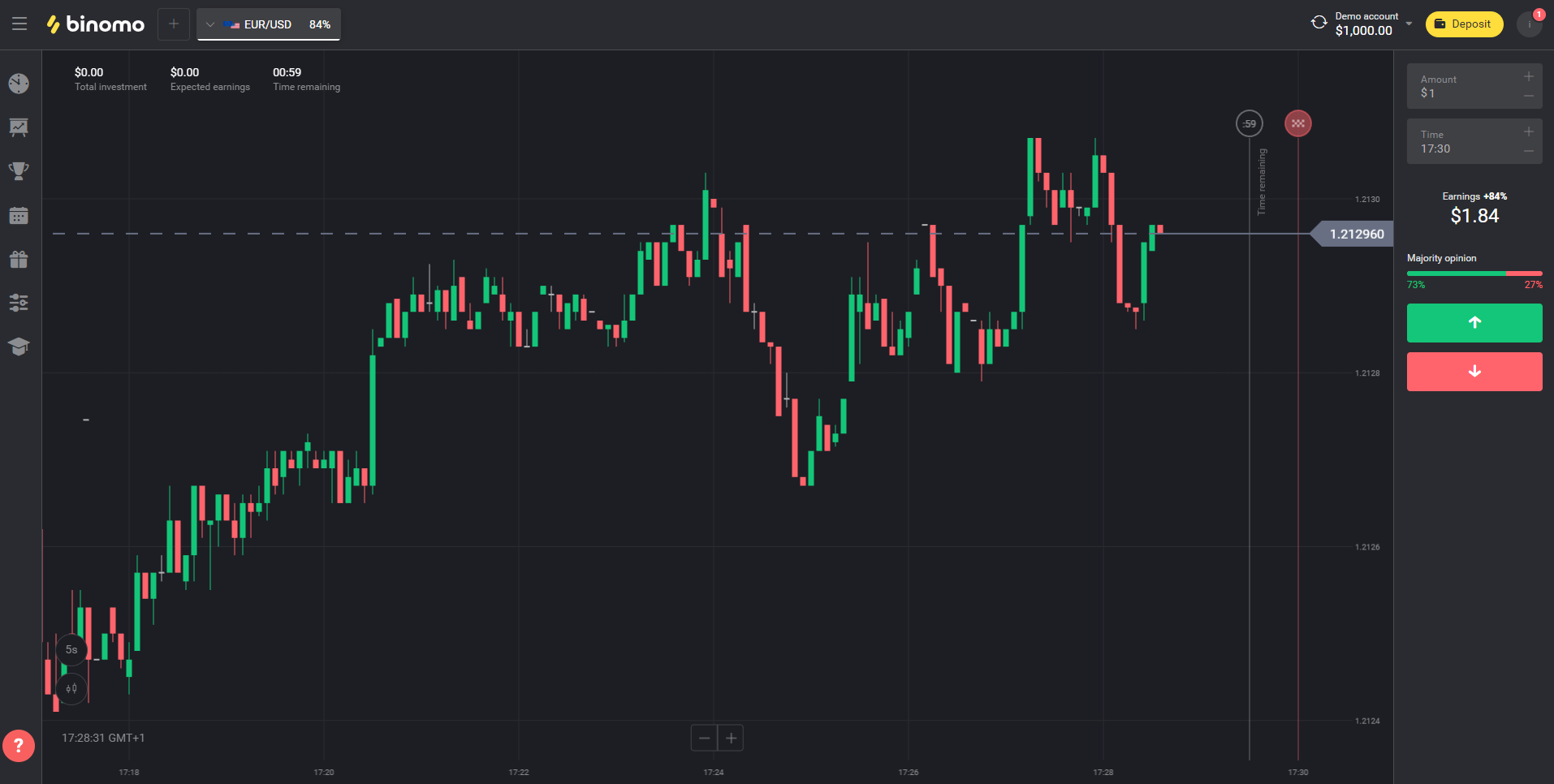Screen dimensions: 1554x784
Task: Open the chart type candlestick selector
Action: pos(71,688)
